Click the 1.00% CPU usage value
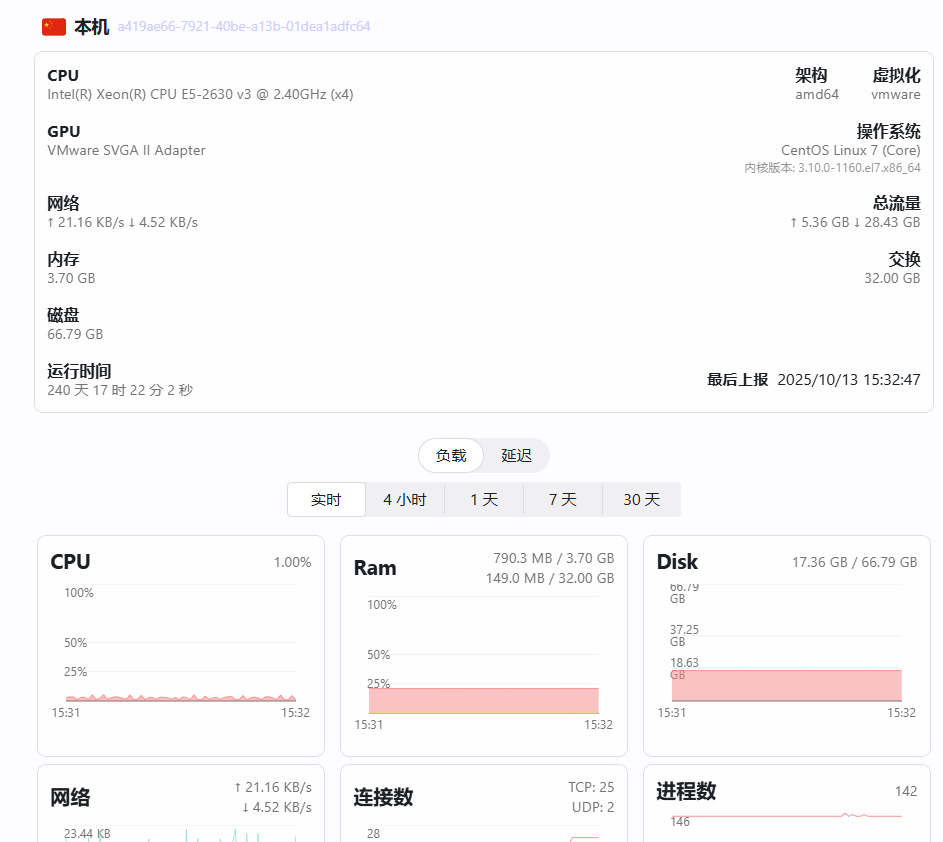The image size is (943, 842). tap(292, 562)
